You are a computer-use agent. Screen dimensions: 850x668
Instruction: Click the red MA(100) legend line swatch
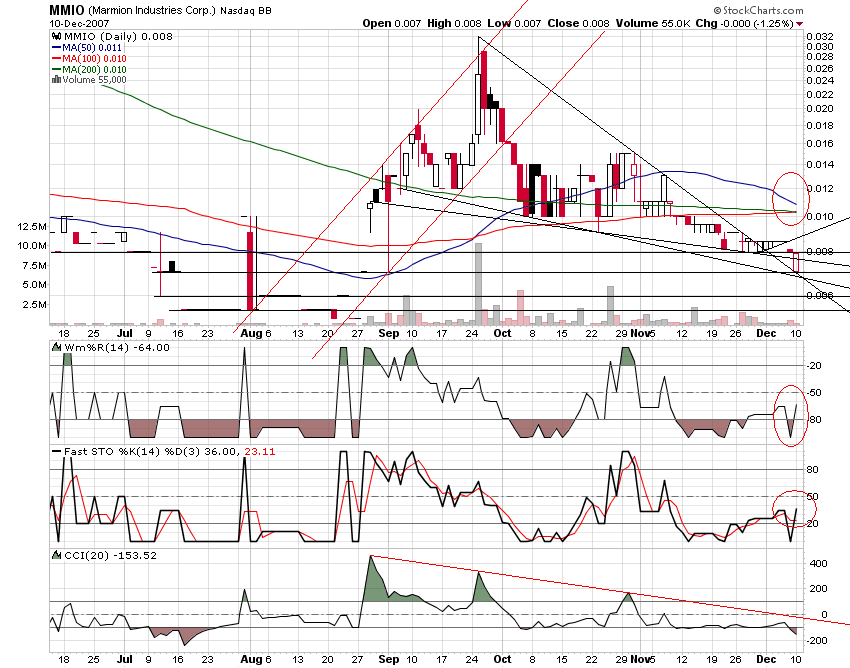(56, 59)
